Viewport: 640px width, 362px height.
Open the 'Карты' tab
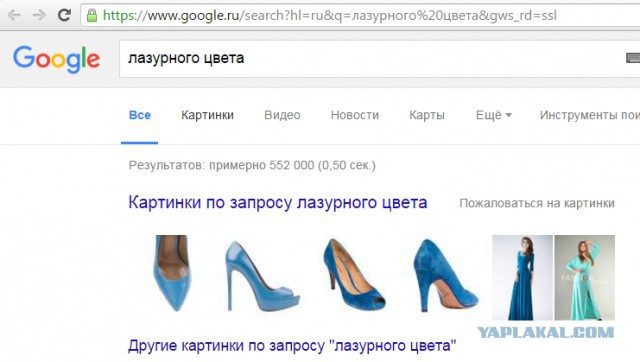pyautogui.click(x=427, y=115)
